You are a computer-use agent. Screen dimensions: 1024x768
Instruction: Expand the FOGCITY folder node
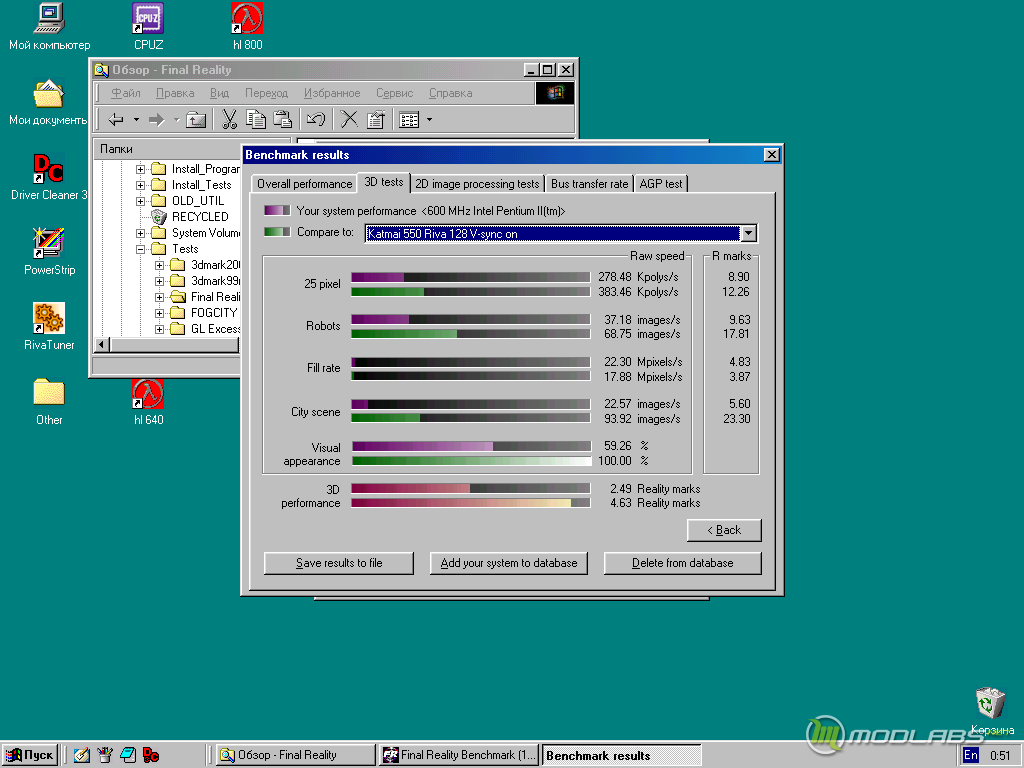[160, 313]
